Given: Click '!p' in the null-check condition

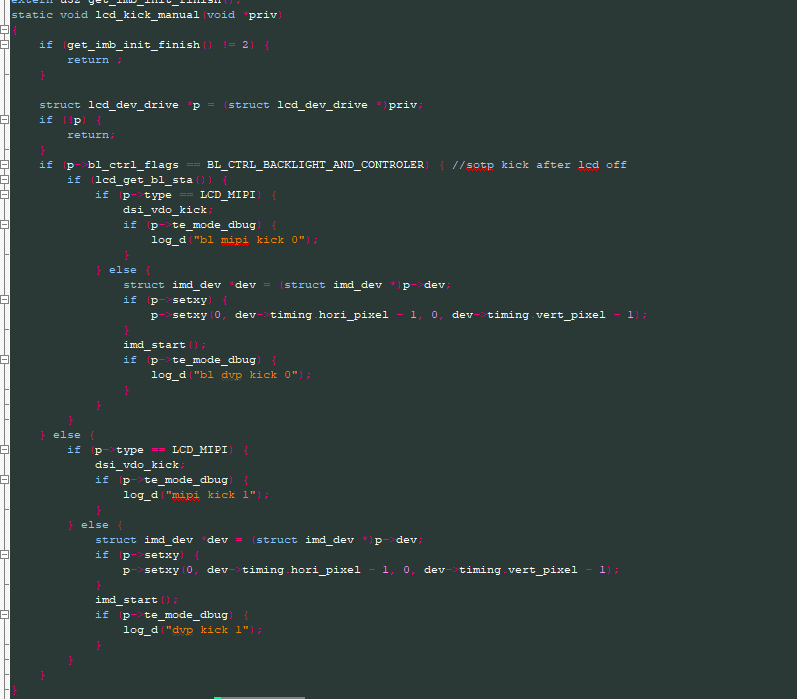Looking at the screenshot, I should [x=74, y=120].
